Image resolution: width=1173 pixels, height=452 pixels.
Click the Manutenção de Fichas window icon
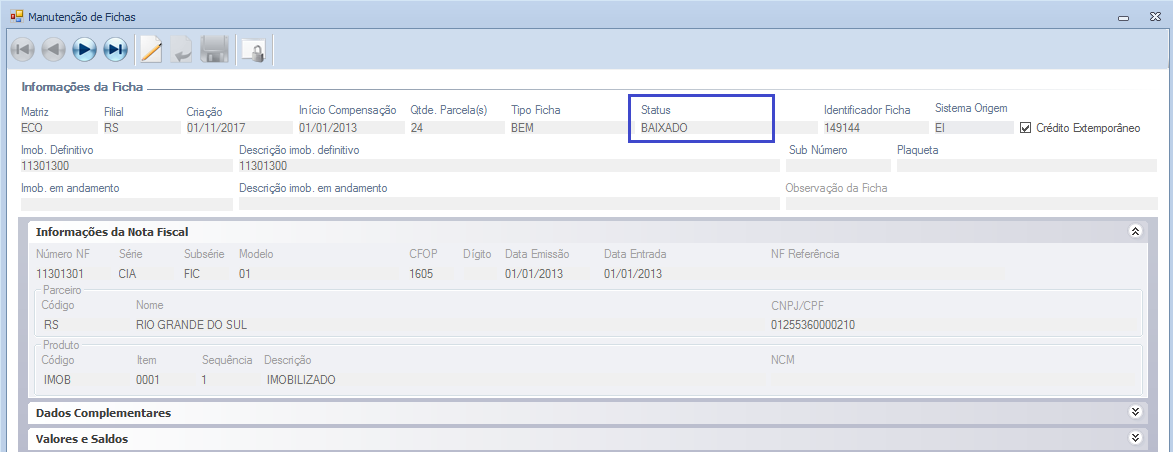[16, 16]
